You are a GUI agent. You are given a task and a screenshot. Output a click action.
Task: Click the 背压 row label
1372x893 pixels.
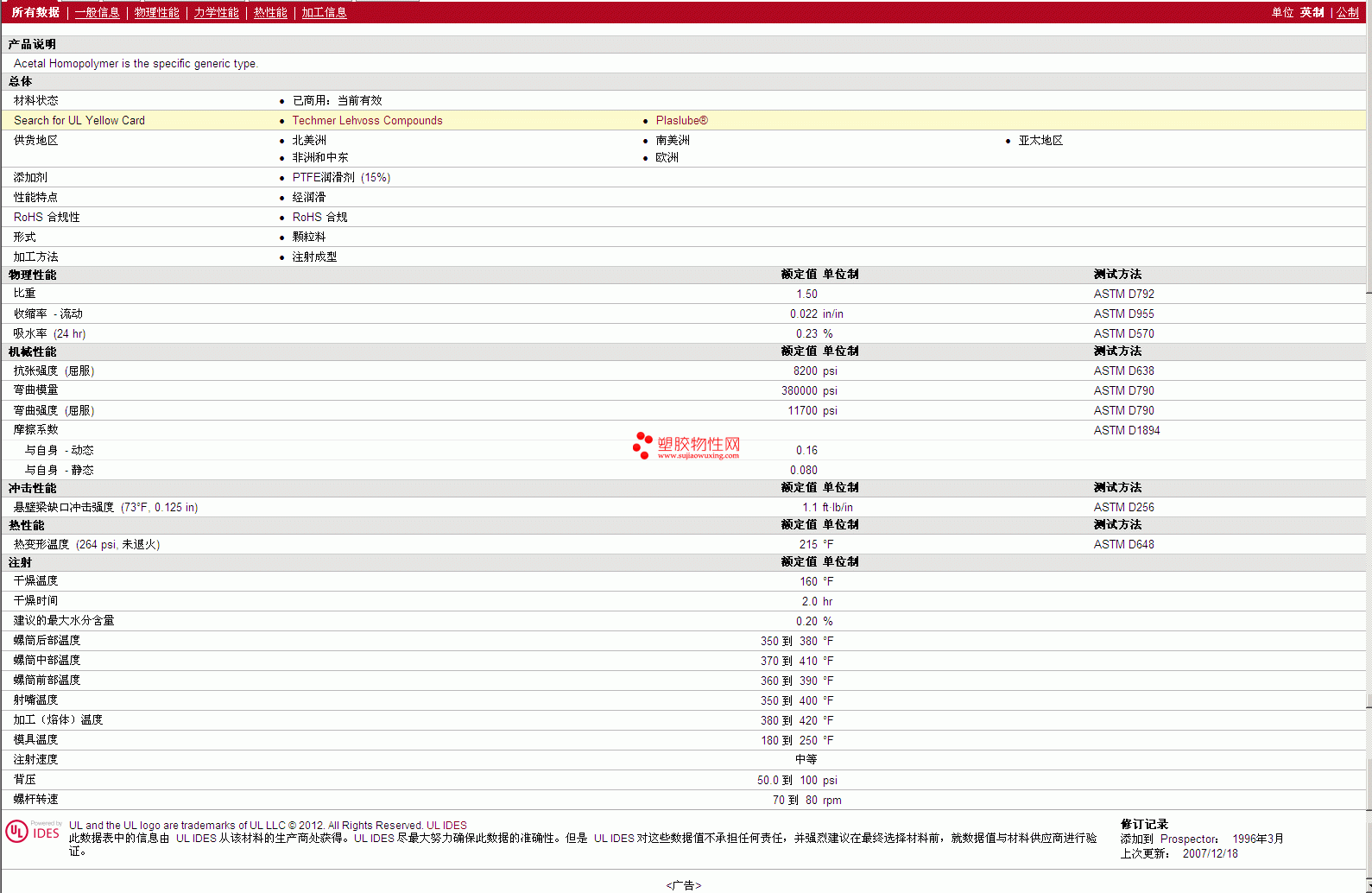24,780
